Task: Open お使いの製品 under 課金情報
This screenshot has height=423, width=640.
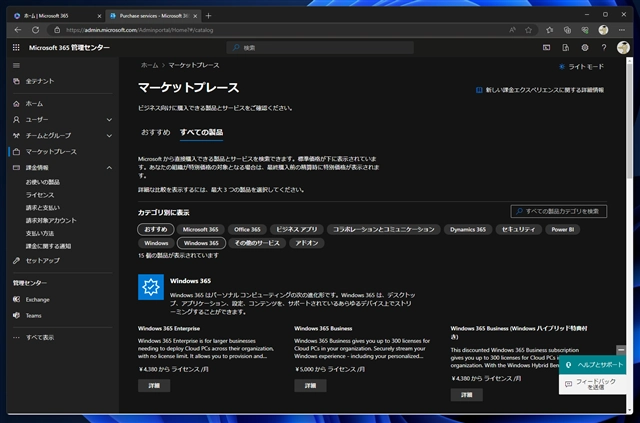Action: (43, 182)
